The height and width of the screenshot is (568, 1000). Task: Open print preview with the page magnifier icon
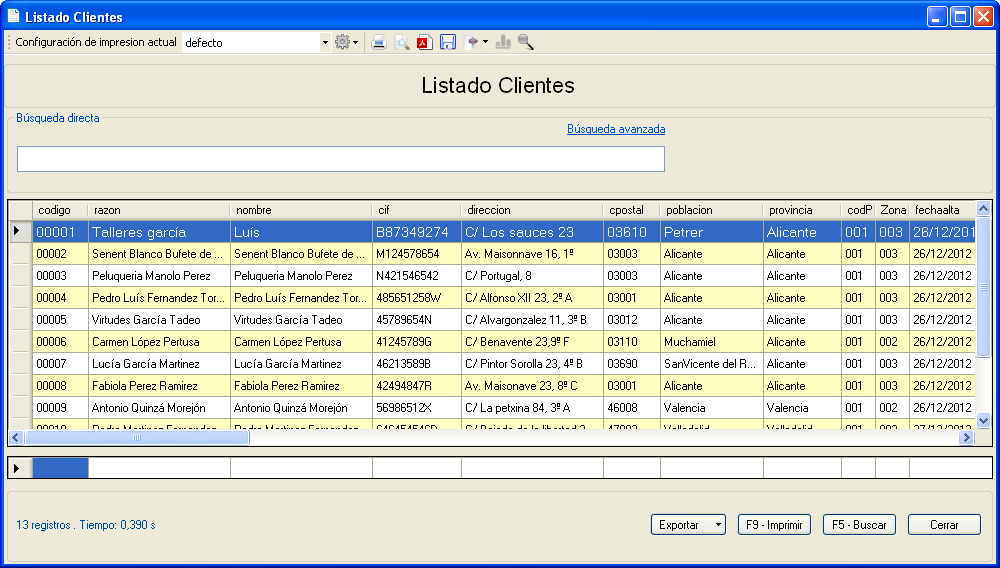tap(402, 42)
